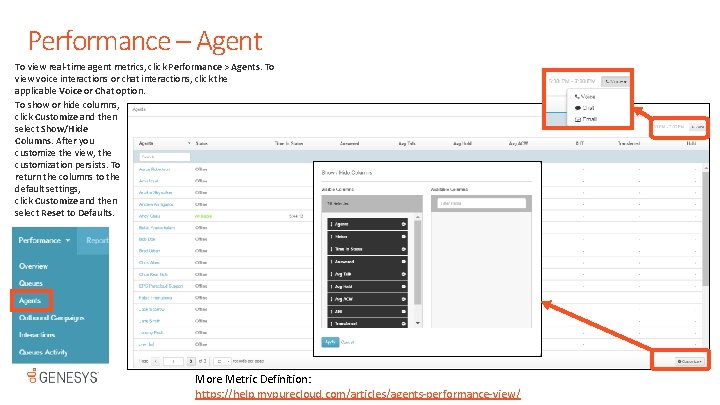Open agent Chris Allen in the list

[149, 263]
